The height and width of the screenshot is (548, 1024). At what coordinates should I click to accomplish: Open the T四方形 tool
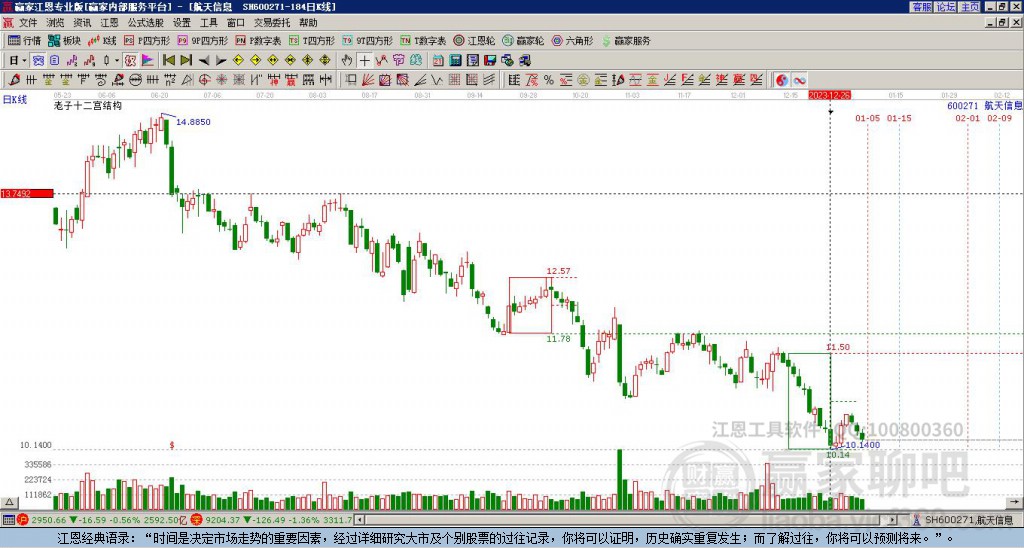pyautogui.click(x=312, y=40)
